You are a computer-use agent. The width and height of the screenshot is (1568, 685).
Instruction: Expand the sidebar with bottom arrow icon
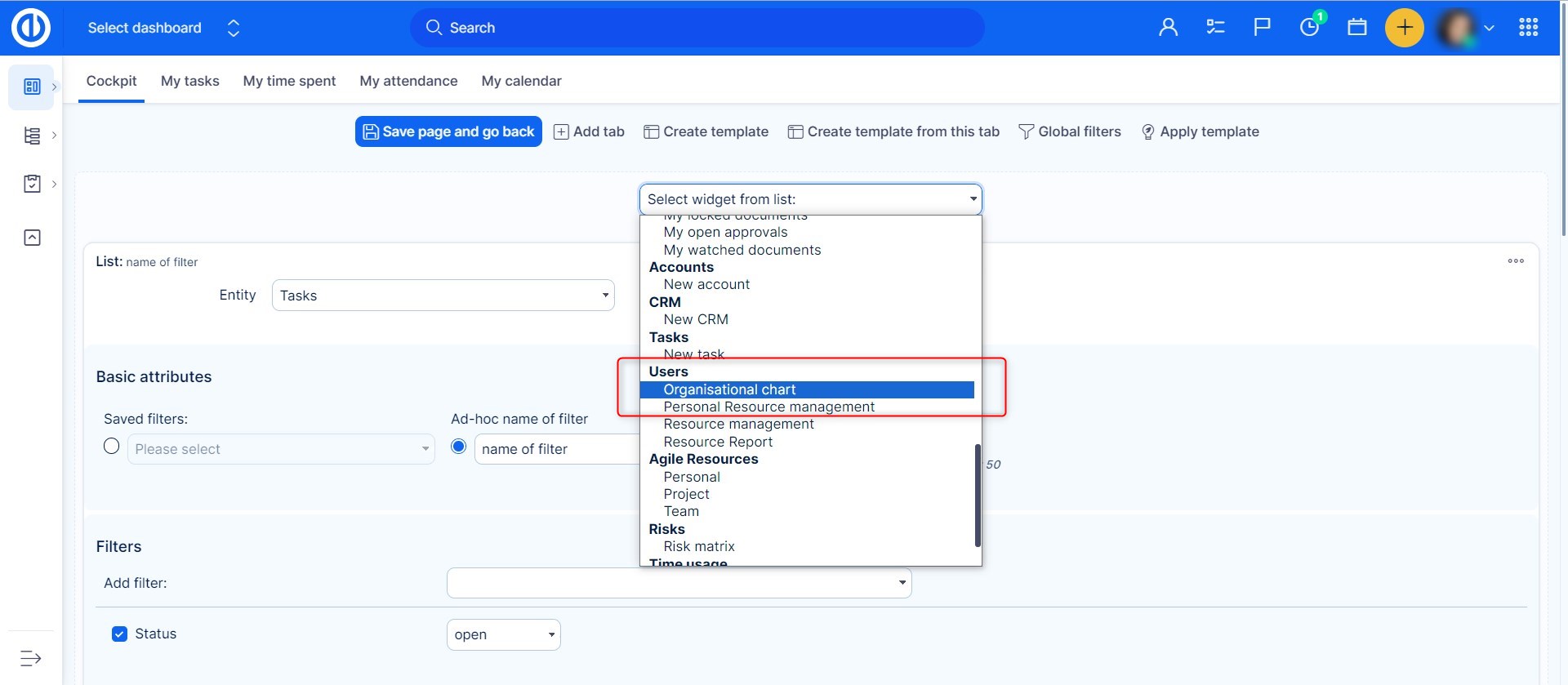tap(31, 658)
